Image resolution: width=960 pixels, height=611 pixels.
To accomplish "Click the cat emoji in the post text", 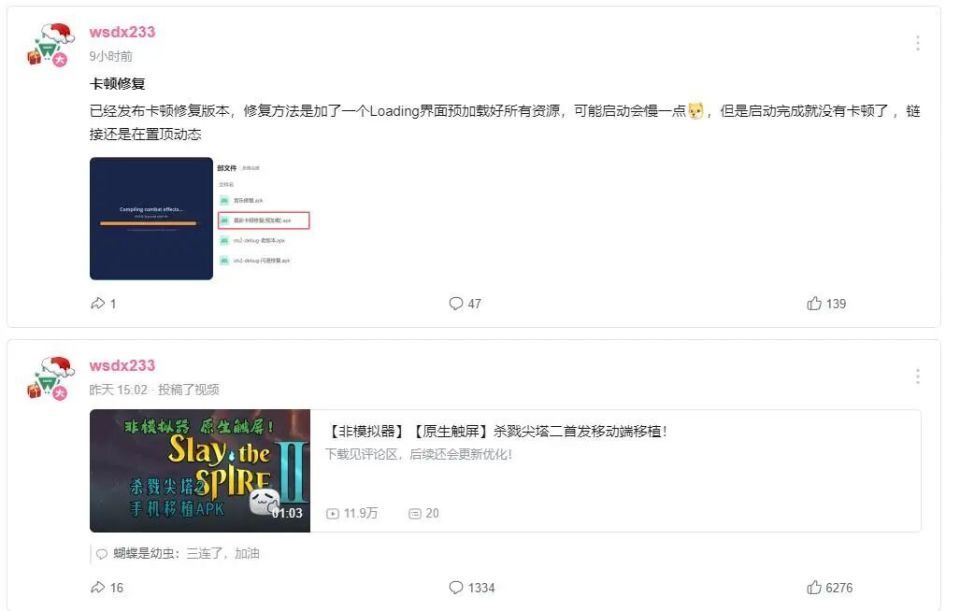I will pyautogui.click(x=696, y=111).
